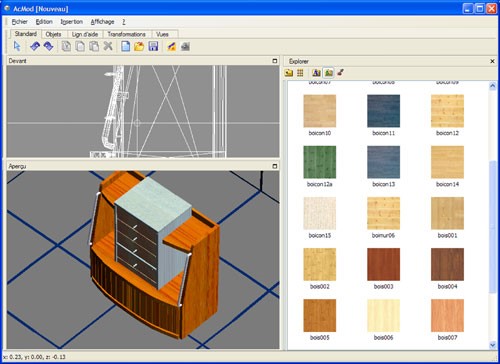The width and height of the screenshot is (500, 364).
Task: Click the Aperçu panel title
Action: click(17, 166)
